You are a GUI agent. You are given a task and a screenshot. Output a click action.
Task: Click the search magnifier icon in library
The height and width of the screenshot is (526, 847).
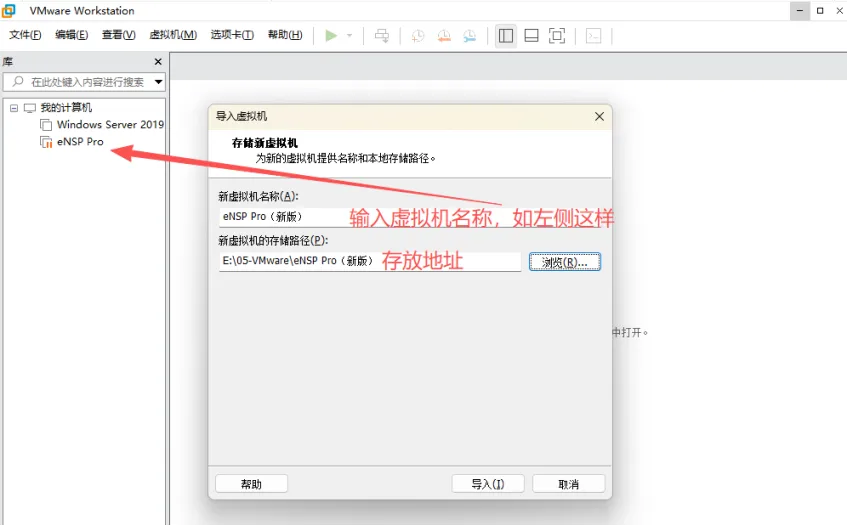tap(18, 82)
